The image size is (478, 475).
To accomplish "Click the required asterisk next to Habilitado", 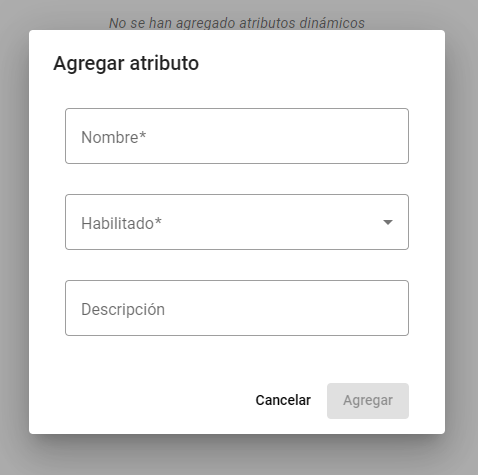I will pos(158,221).
